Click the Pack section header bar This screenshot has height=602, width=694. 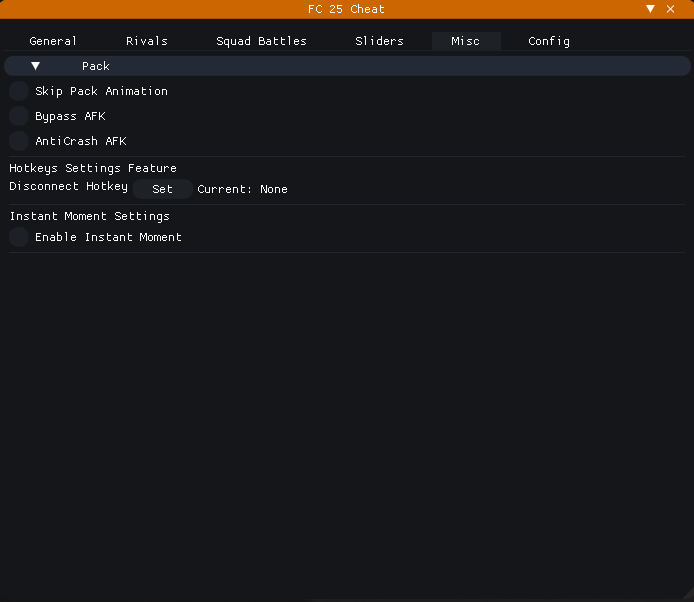[x=346, y=66]
